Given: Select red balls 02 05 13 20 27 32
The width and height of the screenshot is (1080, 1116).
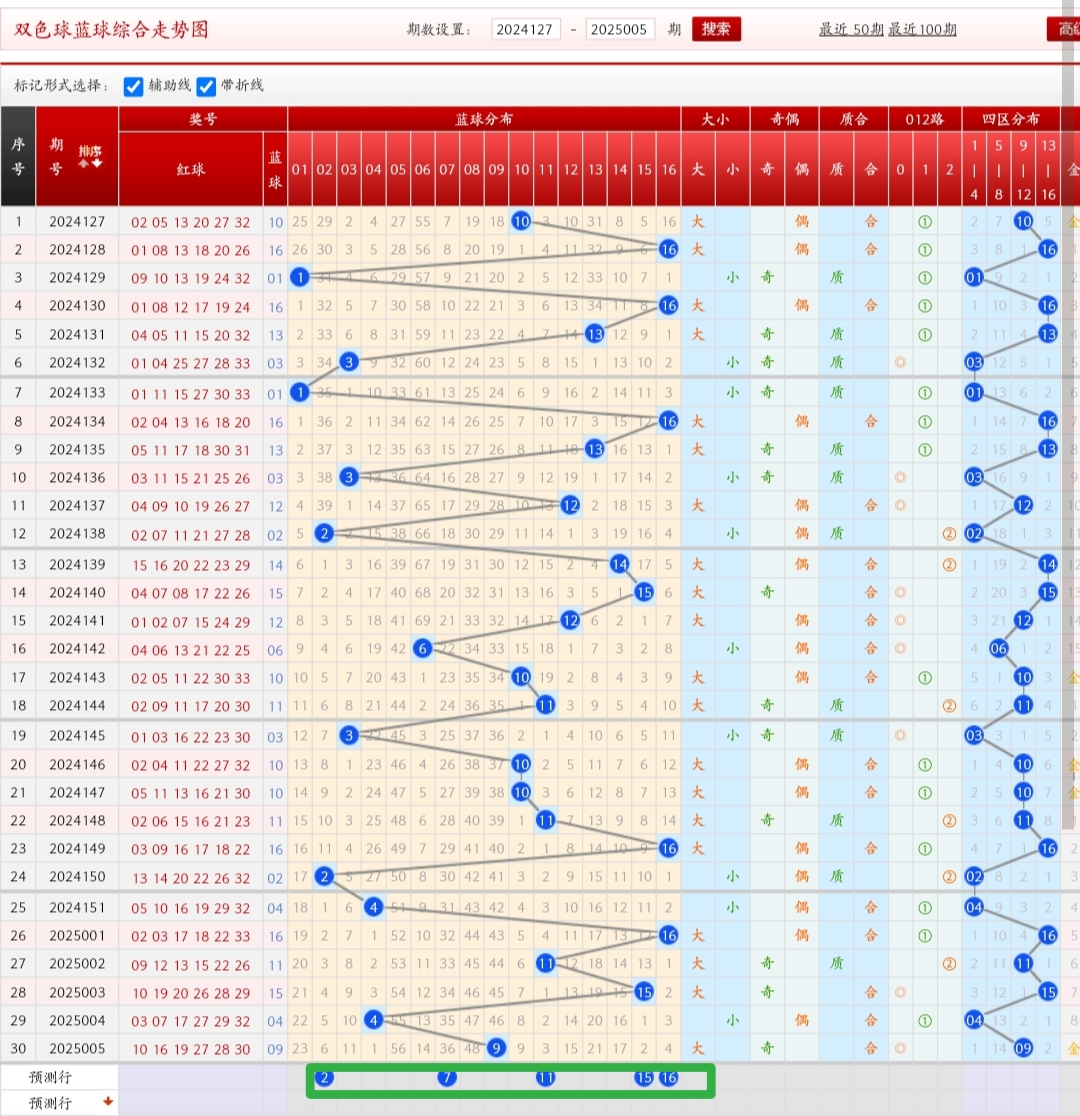Looking at the screenshot, I should (191, 222).
